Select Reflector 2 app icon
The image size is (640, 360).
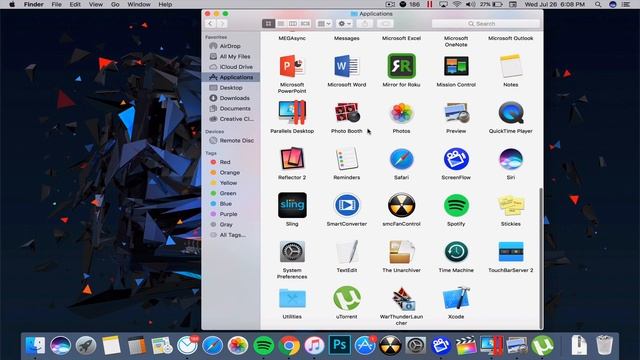click(292, 159)
